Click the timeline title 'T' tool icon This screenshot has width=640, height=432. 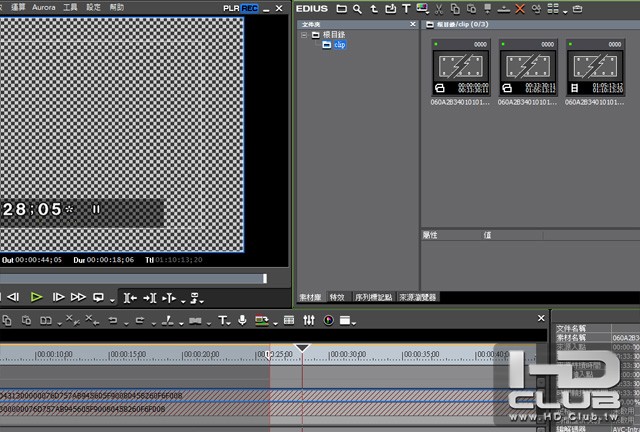point(223,320)
